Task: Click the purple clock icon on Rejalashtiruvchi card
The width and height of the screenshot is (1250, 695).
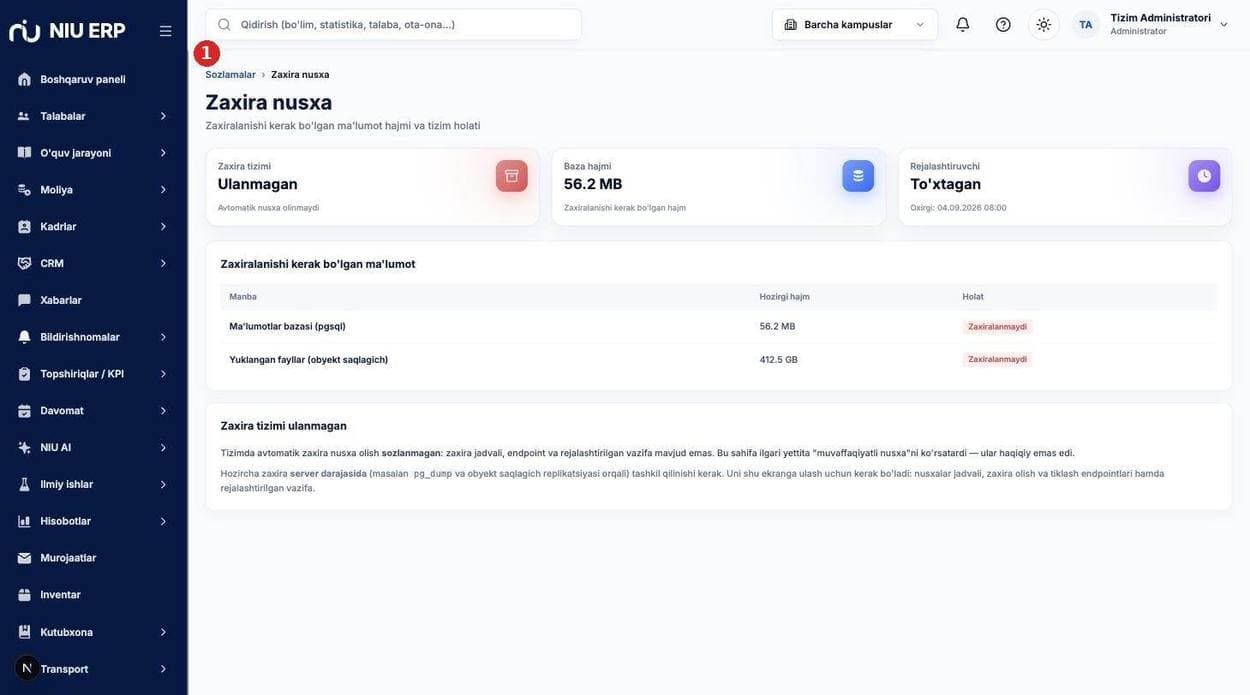Action: 1204,176
